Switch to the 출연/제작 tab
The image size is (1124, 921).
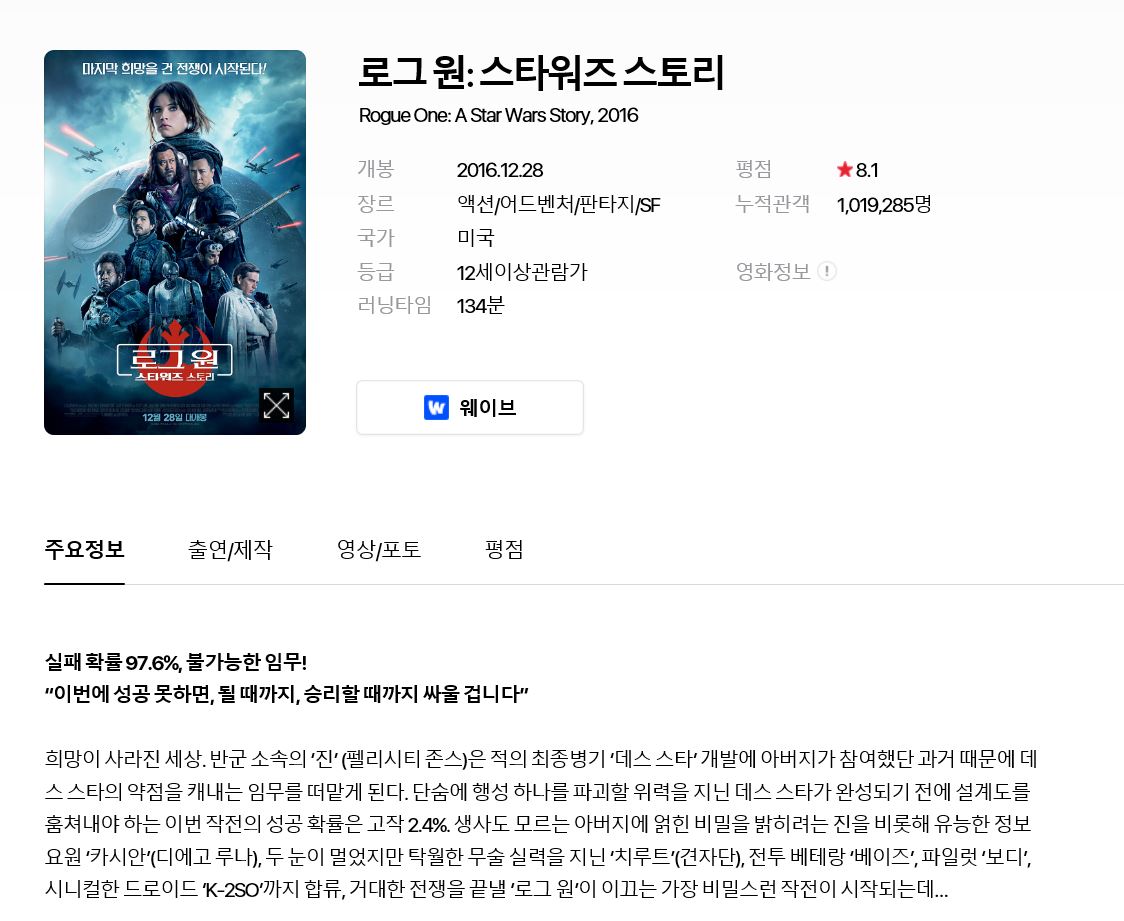230,550
